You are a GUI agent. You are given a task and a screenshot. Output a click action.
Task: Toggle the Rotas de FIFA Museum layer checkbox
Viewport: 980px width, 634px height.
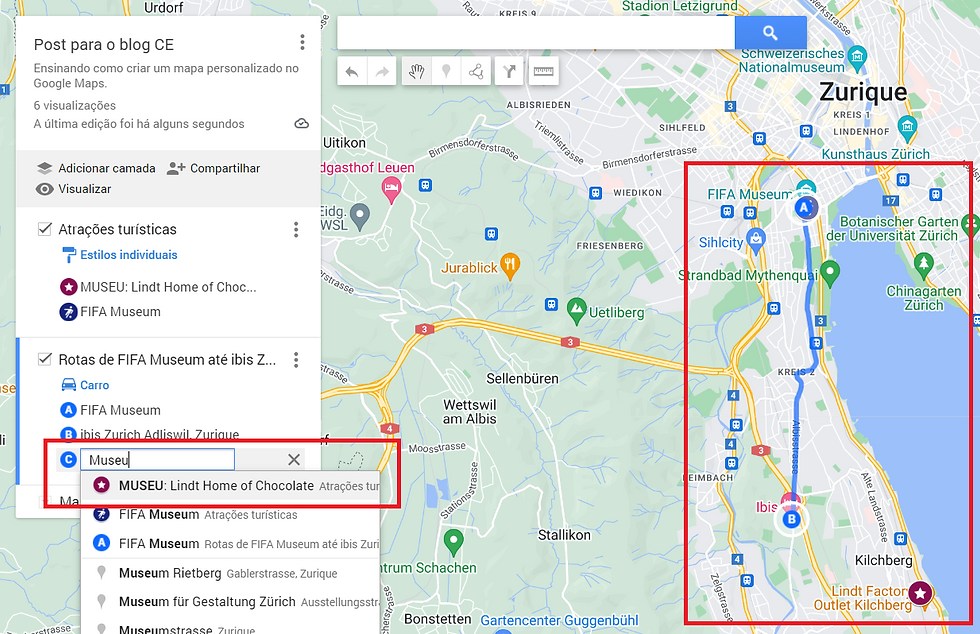click(x=44, y=359)
